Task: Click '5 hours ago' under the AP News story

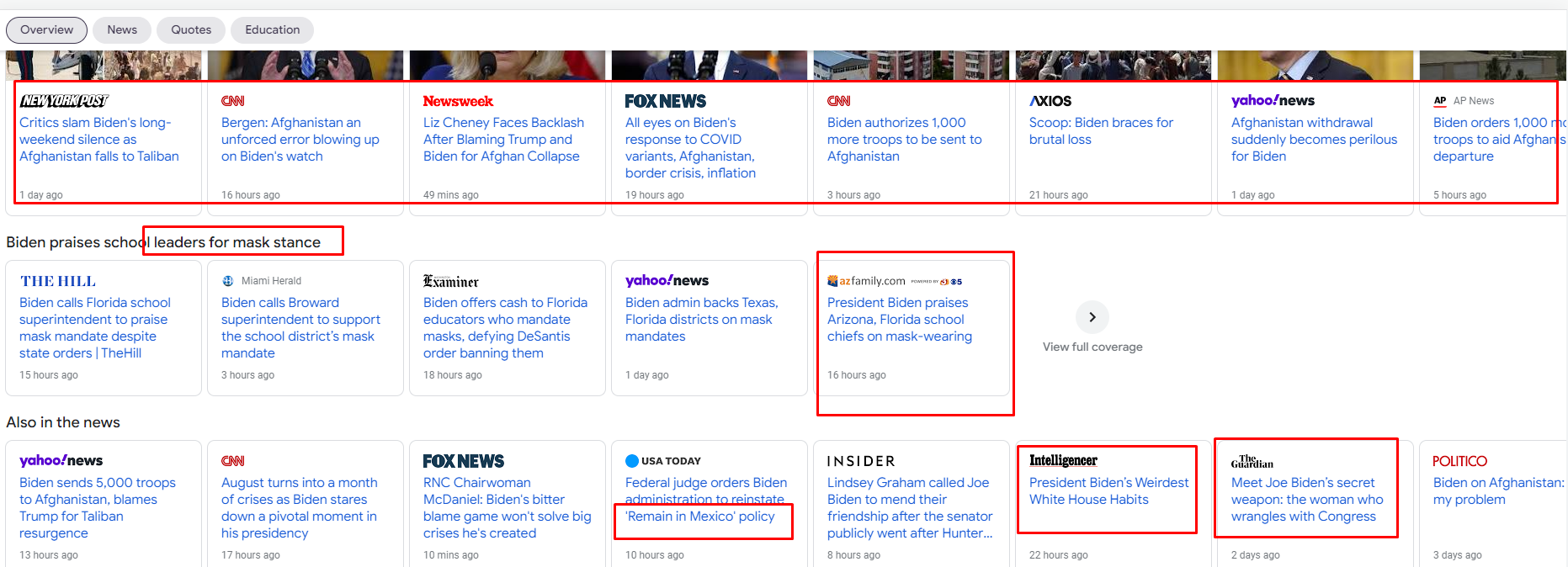Action: pos(1460,195)
